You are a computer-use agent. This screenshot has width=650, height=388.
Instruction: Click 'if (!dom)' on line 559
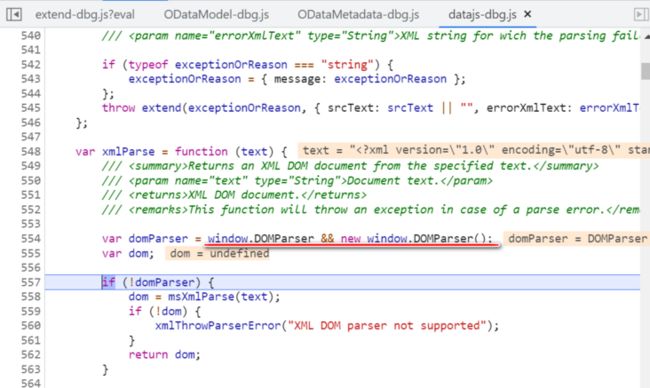tap(158, 311)
